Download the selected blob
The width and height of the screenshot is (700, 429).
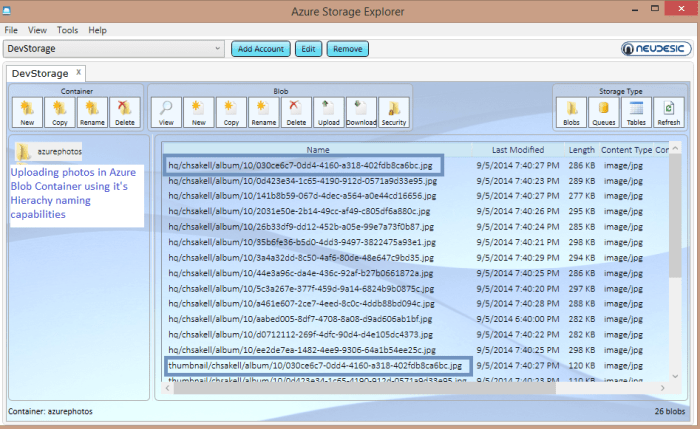pyautogui.click(x=361, y=112)
